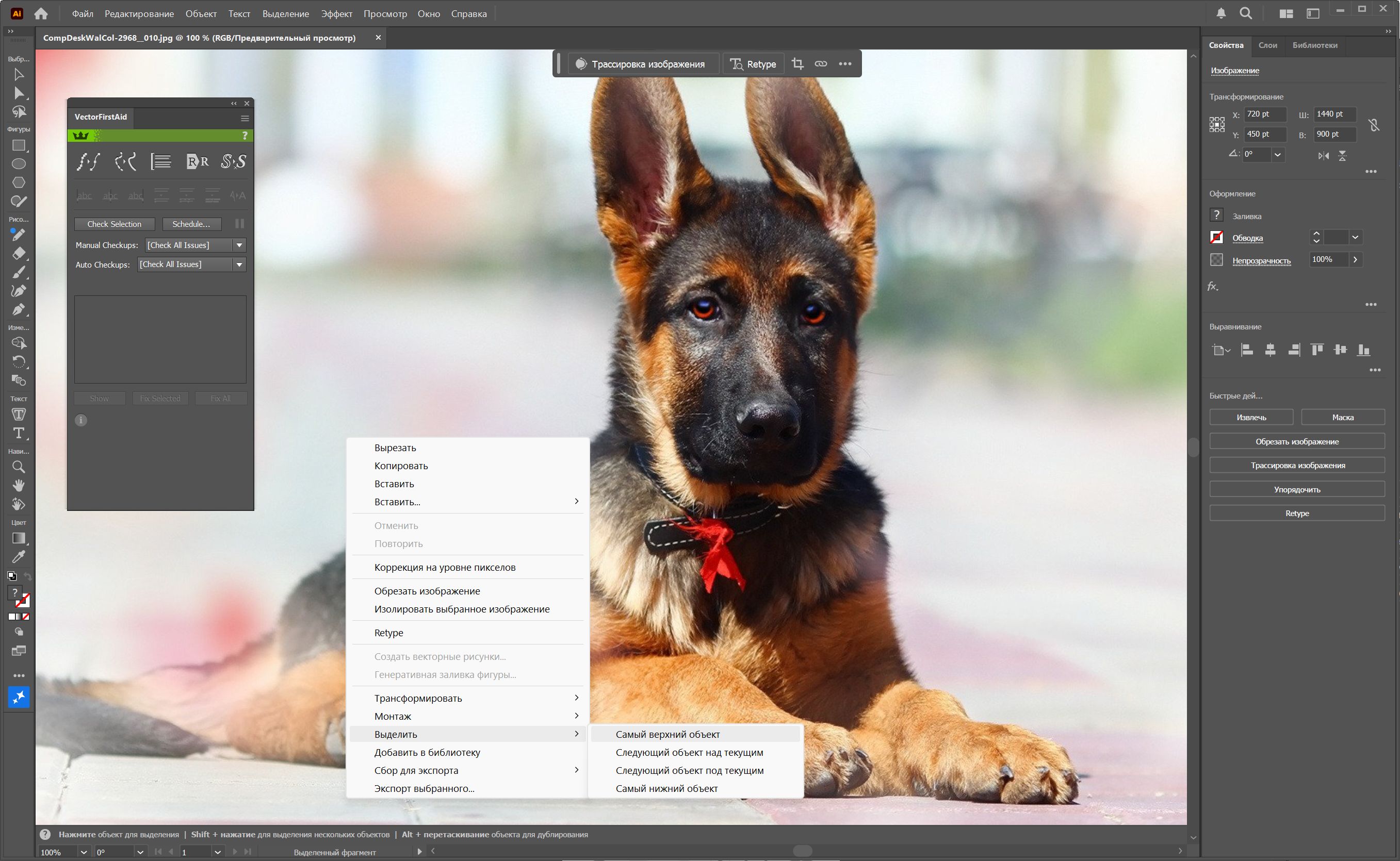
Task: Select the Hand tool
Action: point(19,485)
